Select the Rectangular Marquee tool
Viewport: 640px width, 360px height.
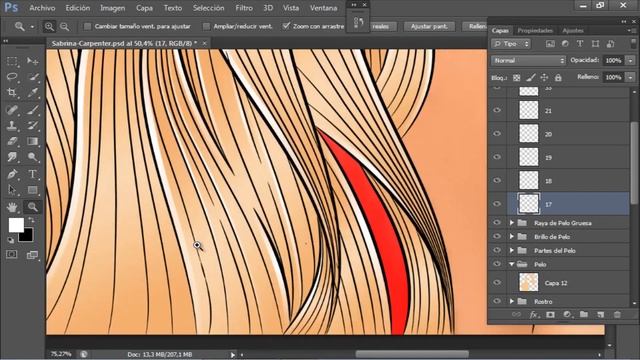12,61
